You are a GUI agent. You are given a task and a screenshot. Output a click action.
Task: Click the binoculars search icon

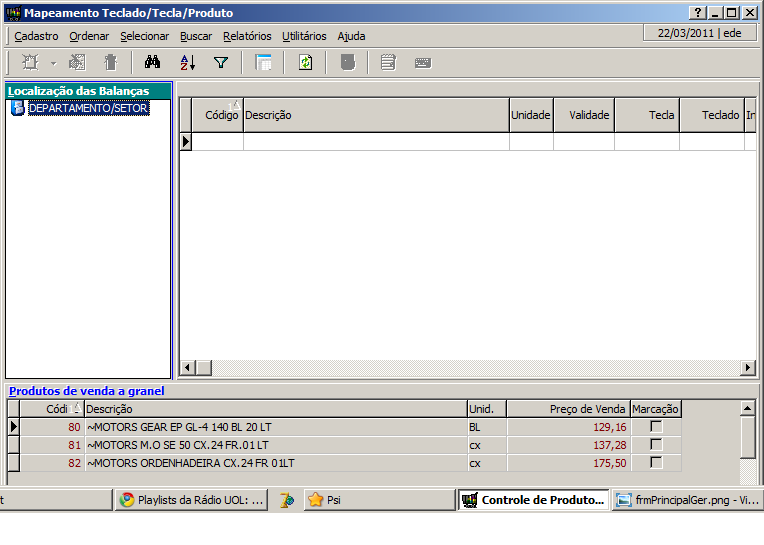pyautogui.click(x=152, y=62)
